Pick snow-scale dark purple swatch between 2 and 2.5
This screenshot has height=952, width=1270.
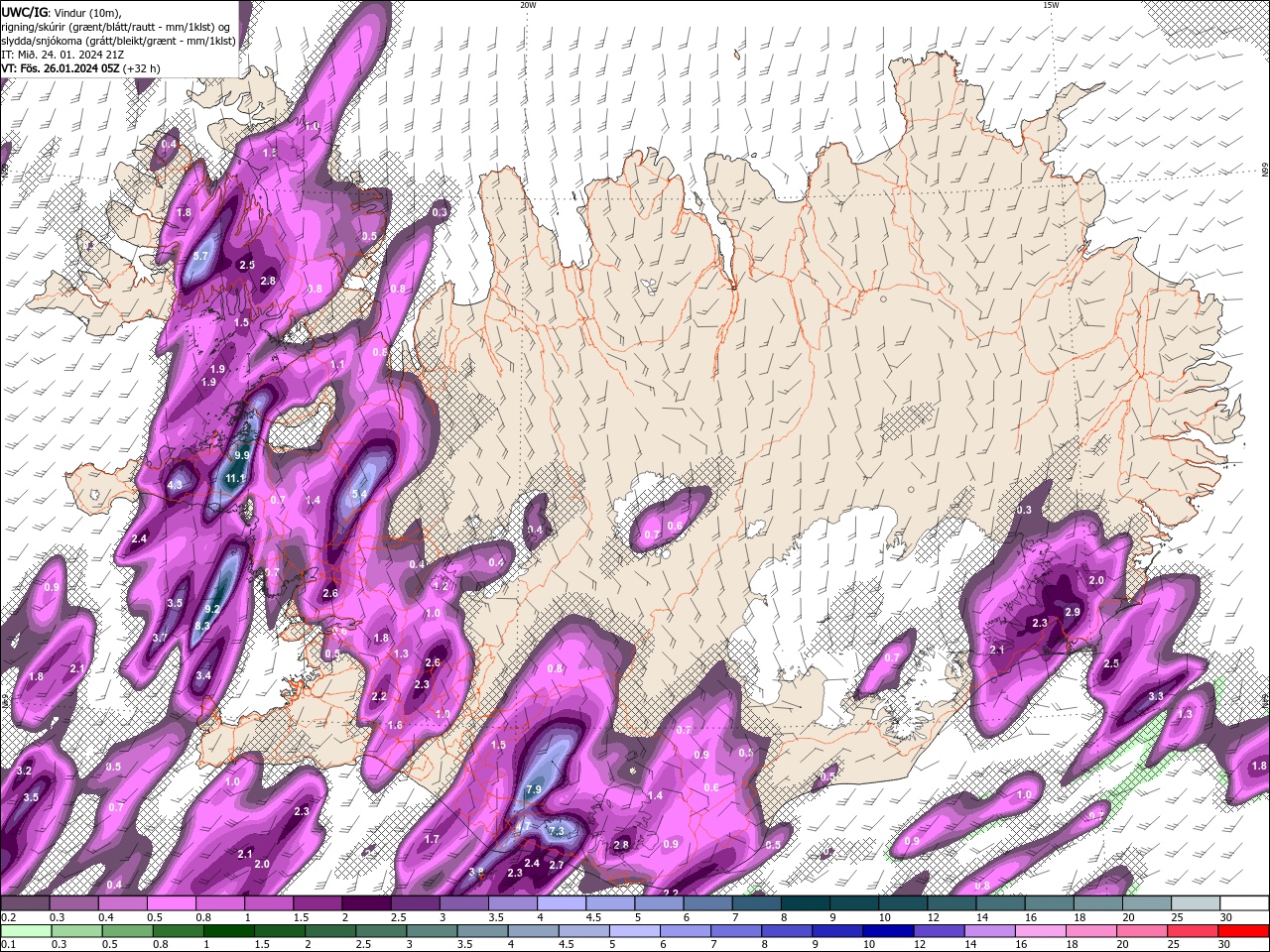click(365, 903)
